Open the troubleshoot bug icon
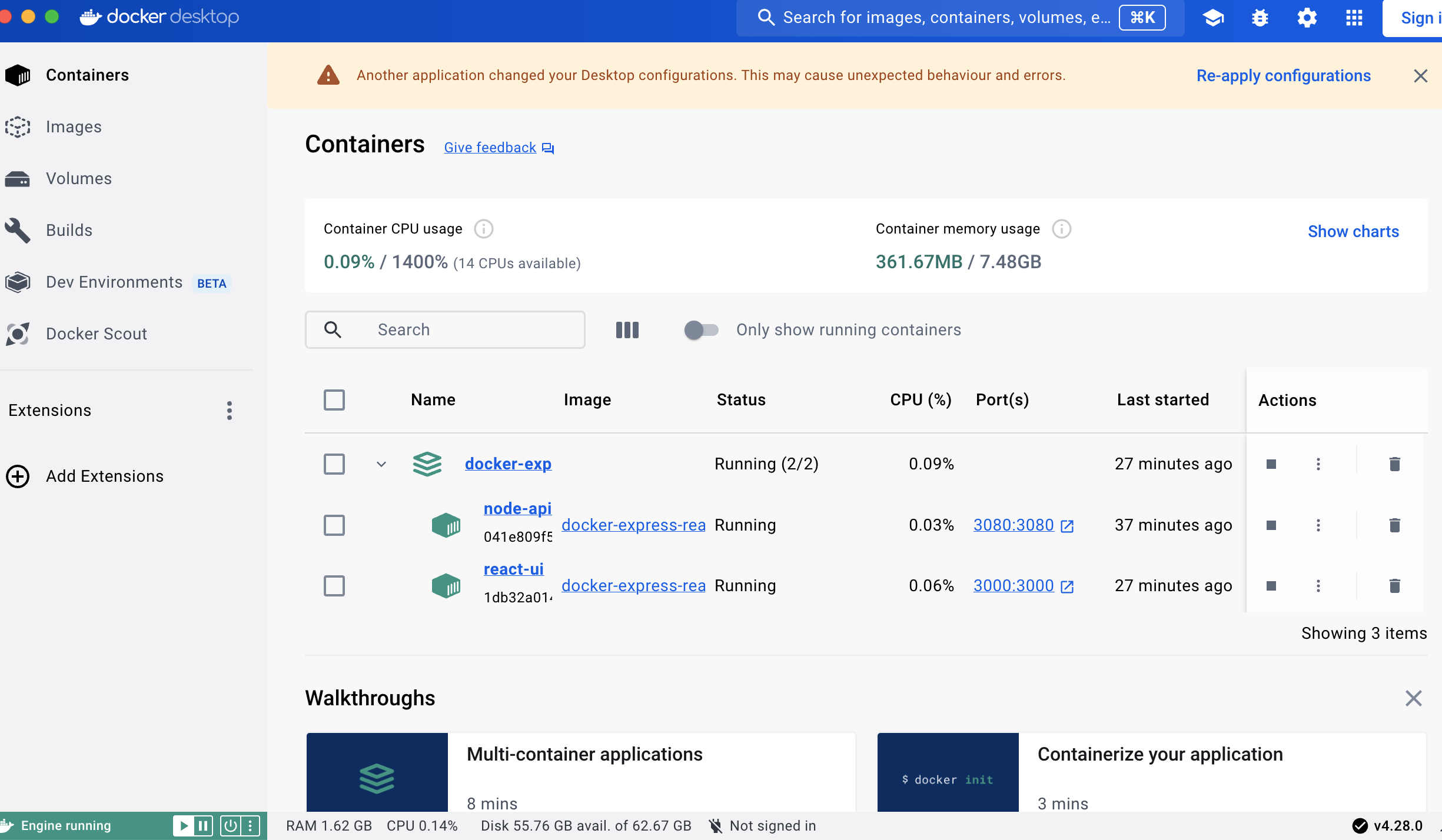This screenshot has width=1442, height=840. pyautogui.click(x=1260, y=18)
